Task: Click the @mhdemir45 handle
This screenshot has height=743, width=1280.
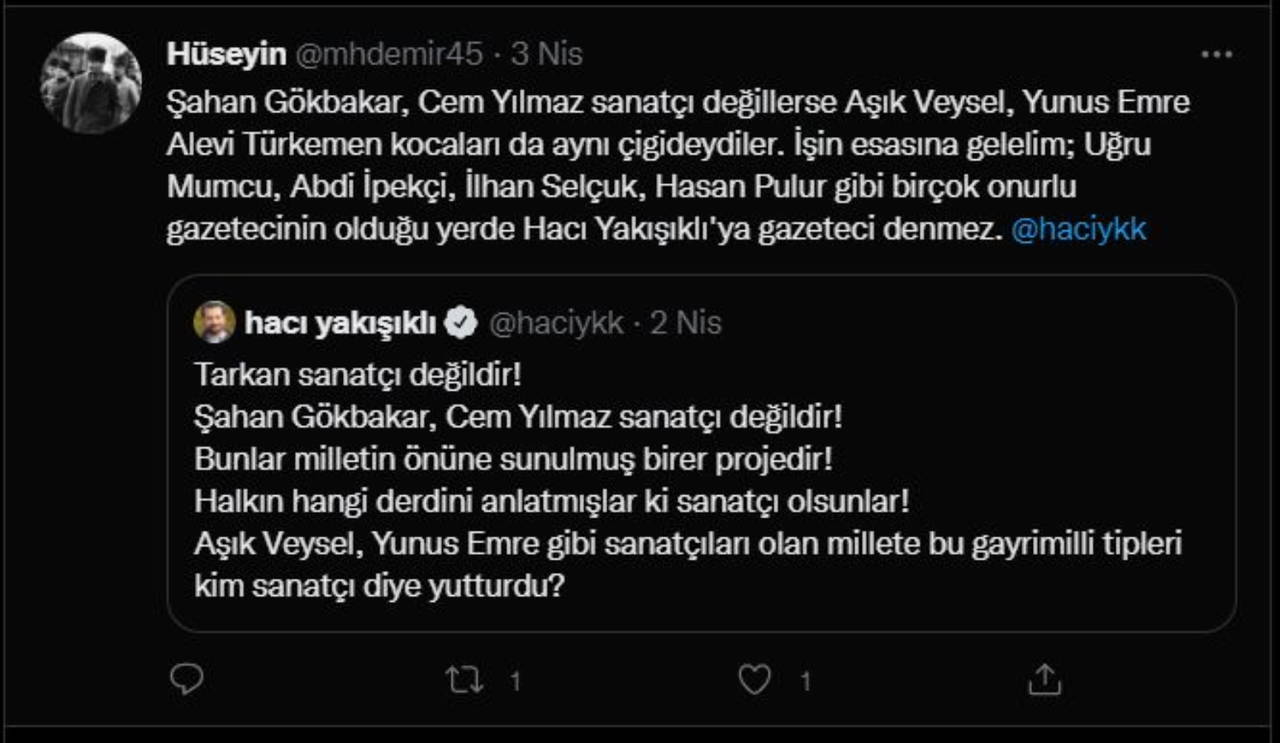Action: pyautogui.click(x=388, y=54)
